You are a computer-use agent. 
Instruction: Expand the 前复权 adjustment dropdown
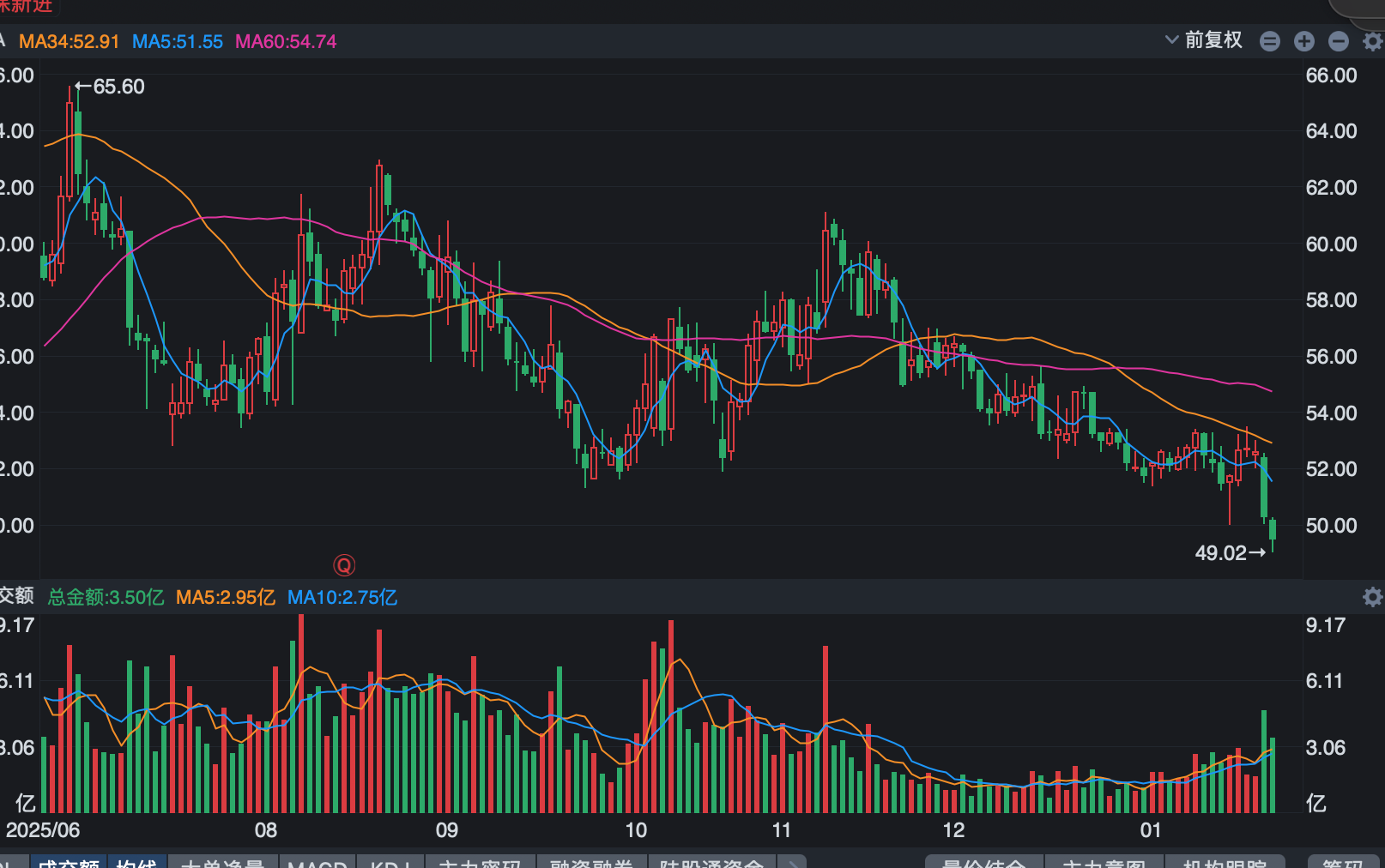(1213, 40)
